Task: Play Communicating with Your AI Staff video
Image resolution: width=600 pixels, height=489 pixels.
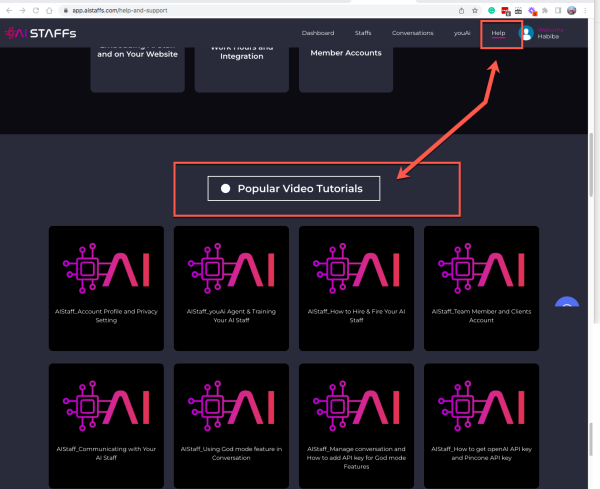Action: coord(106,426)
